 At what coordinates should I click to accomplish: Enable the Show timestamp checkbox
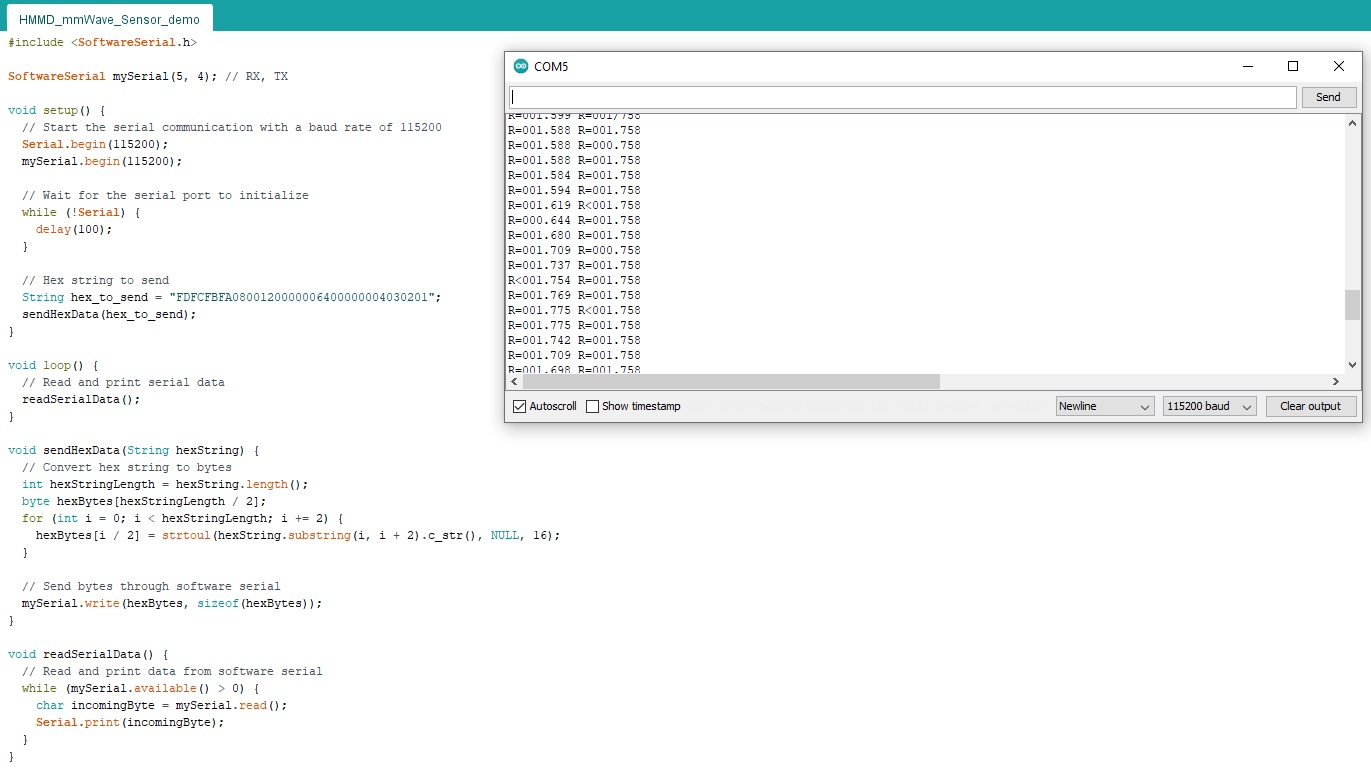(591, 406)
